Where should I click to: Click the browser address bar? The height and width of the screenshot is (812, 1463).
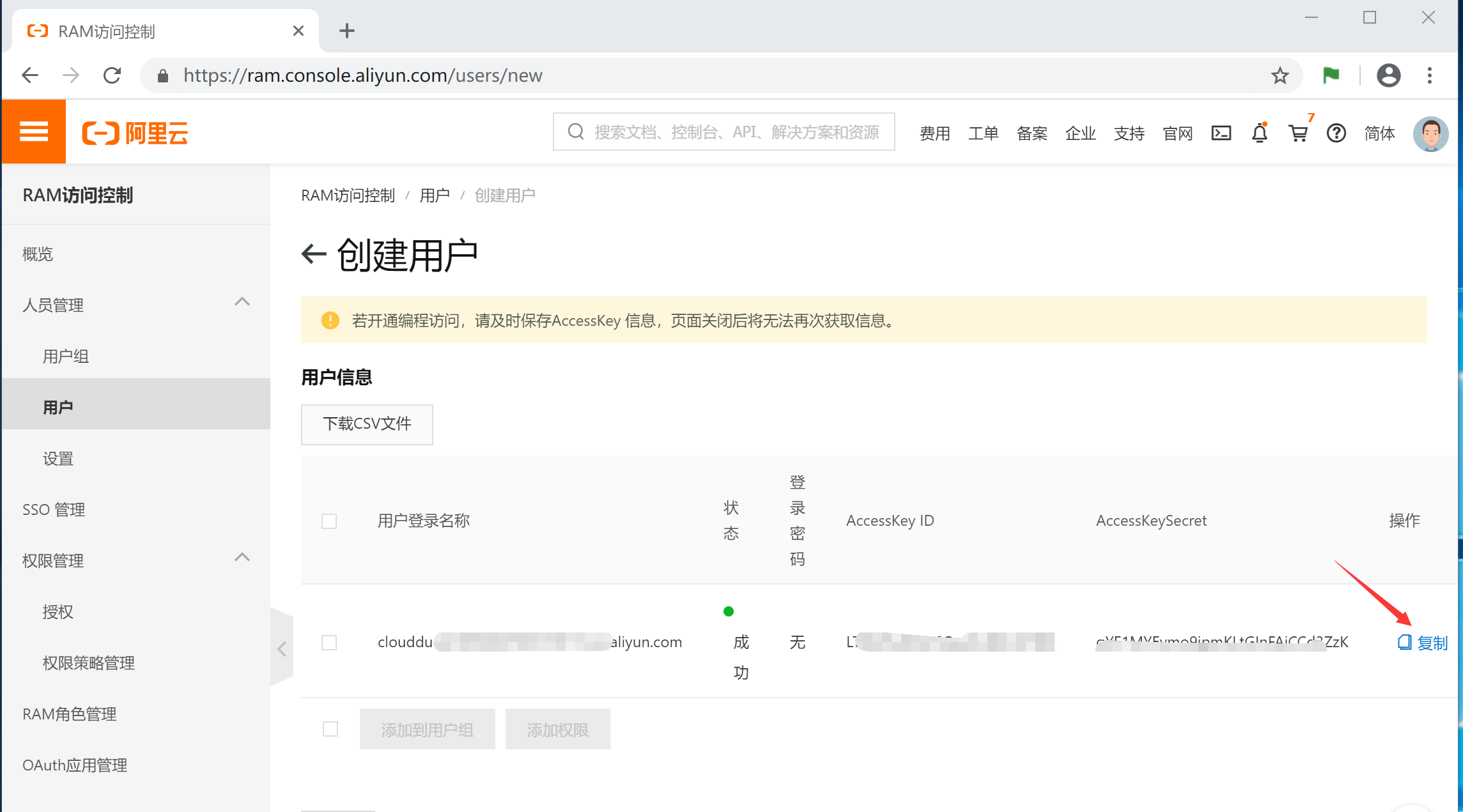point(721,75)
